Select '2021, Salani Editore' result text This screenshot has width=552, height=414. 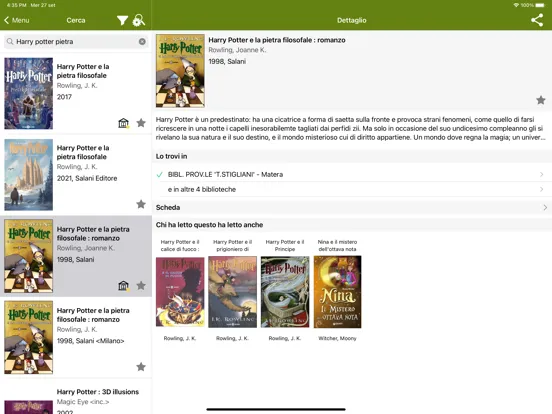[x=87, y=178]
